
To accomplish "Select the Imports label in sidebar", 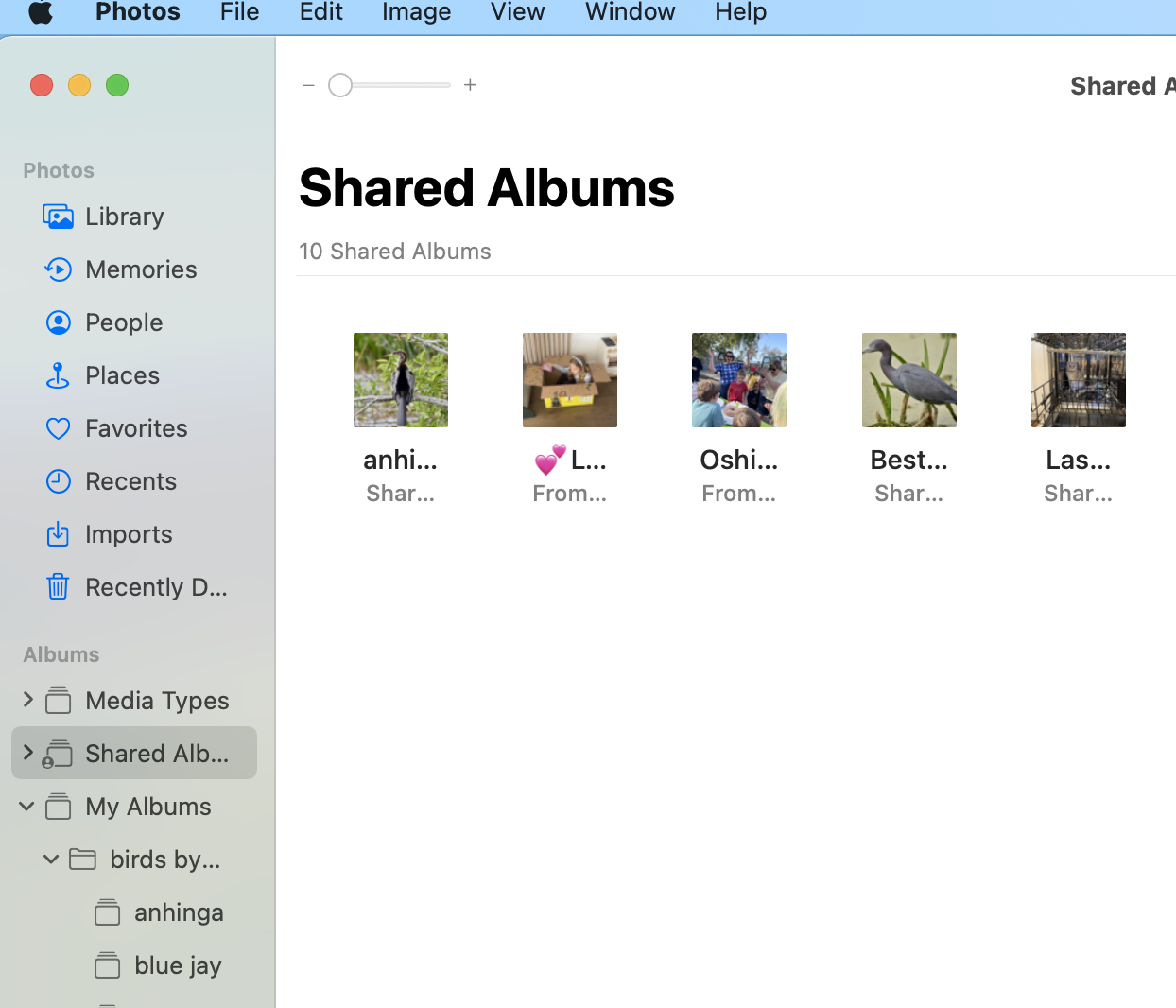I will (x=129, y=534).
